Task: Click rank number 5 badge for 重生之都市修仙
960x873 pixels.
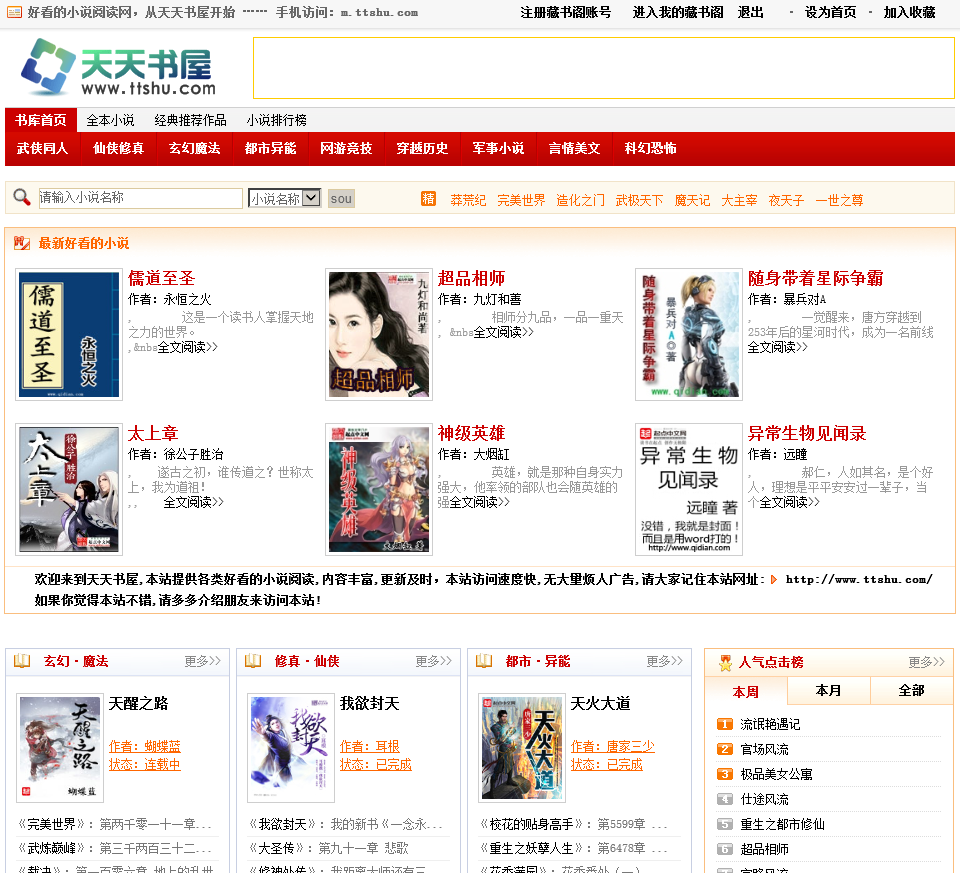Action: click(725, 825)
